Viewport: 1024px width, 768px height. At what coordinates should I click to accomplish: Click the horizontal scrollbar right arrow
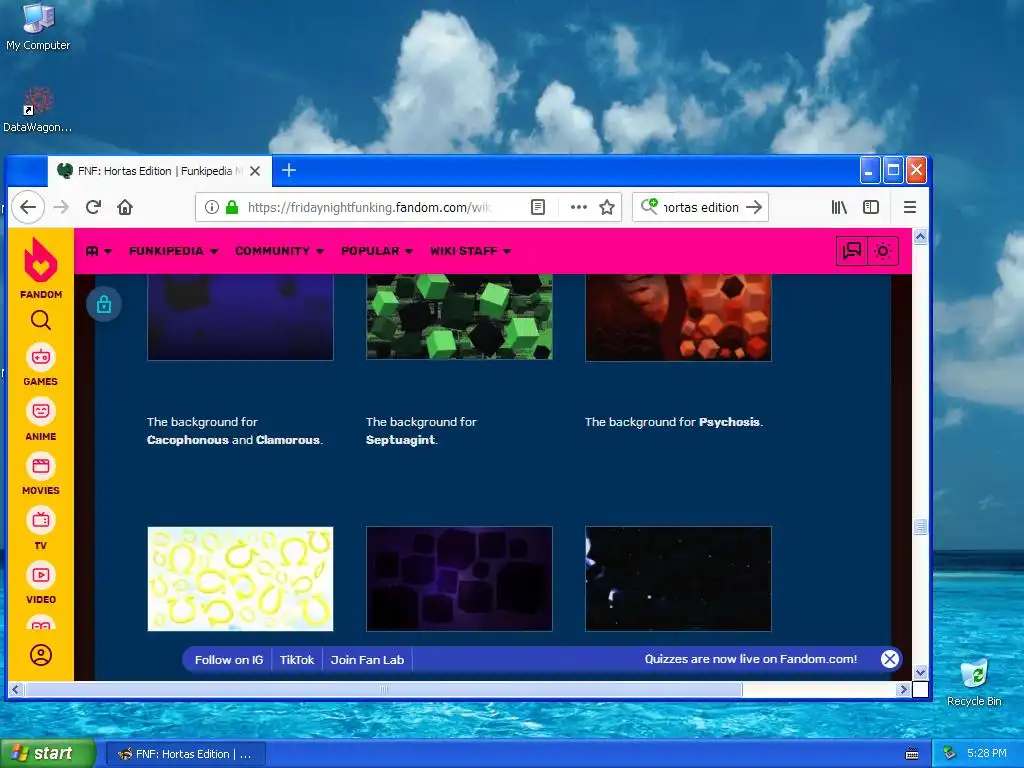[903, 689]
